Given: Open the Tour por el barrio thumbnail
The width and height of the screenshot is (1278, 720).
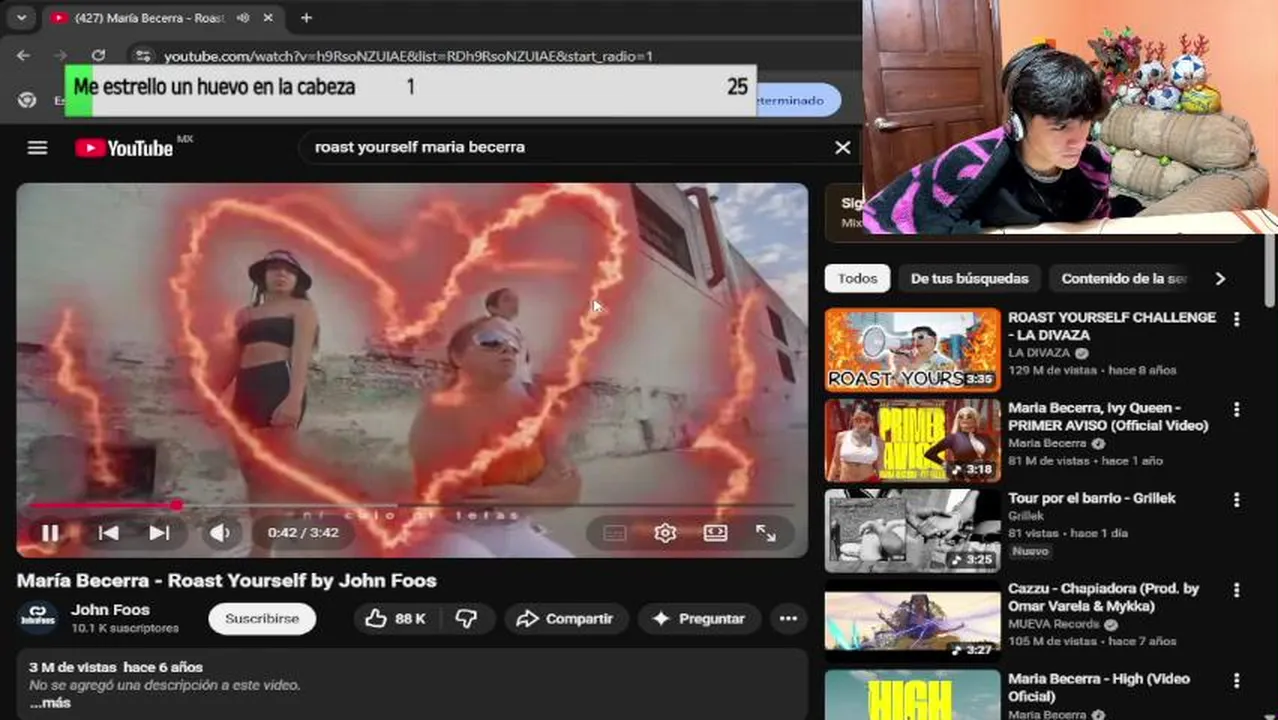Looking at the screenshot, I should 912,530.
